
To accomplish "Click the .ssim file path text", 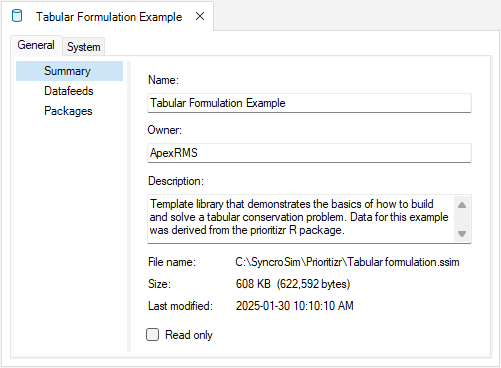I will [x=347, y=262].
